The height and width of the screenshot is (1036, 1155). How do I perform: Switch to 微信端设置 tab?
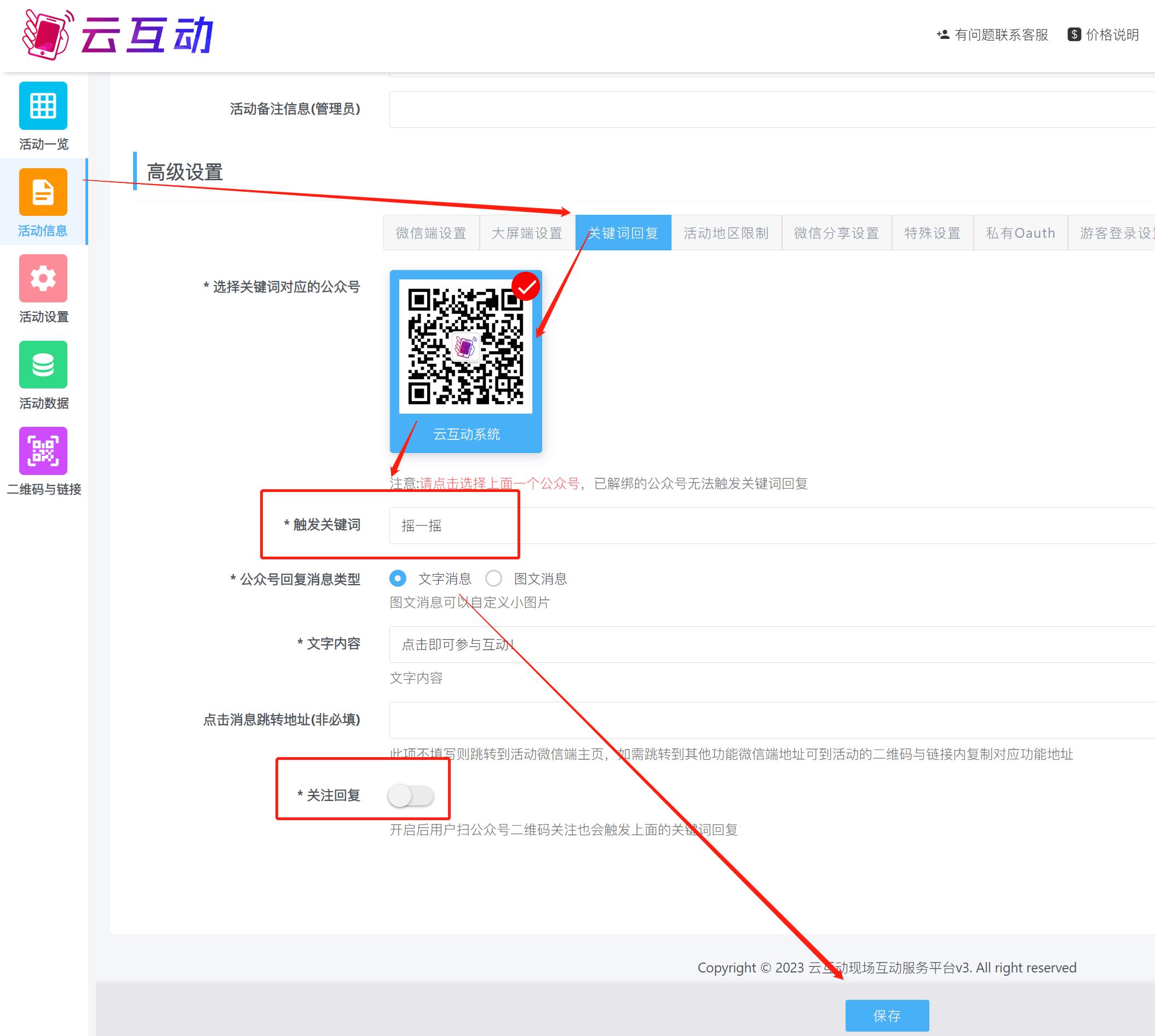click(431, 233)
